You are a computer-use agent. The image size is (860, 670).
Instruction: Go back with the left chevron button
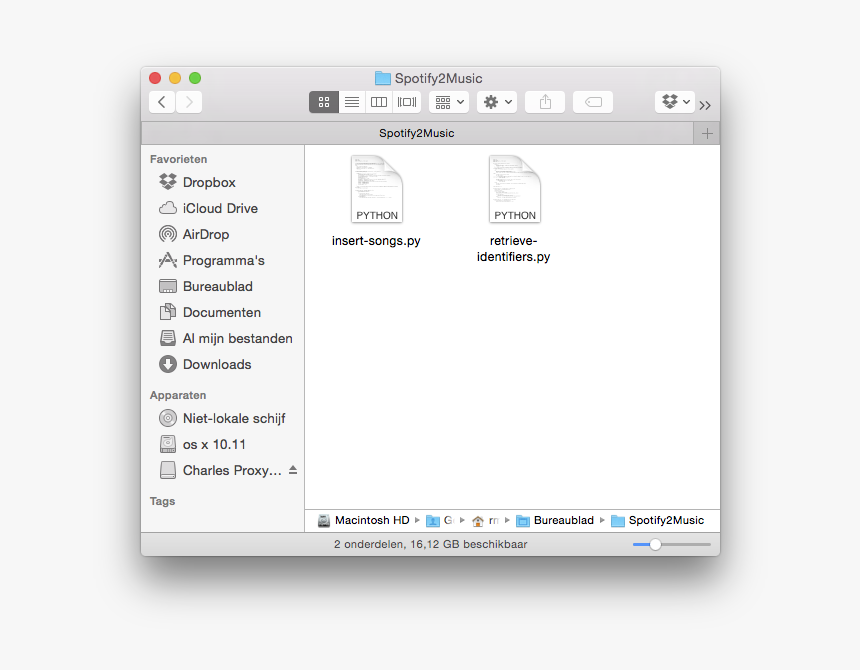click(162, 102)
